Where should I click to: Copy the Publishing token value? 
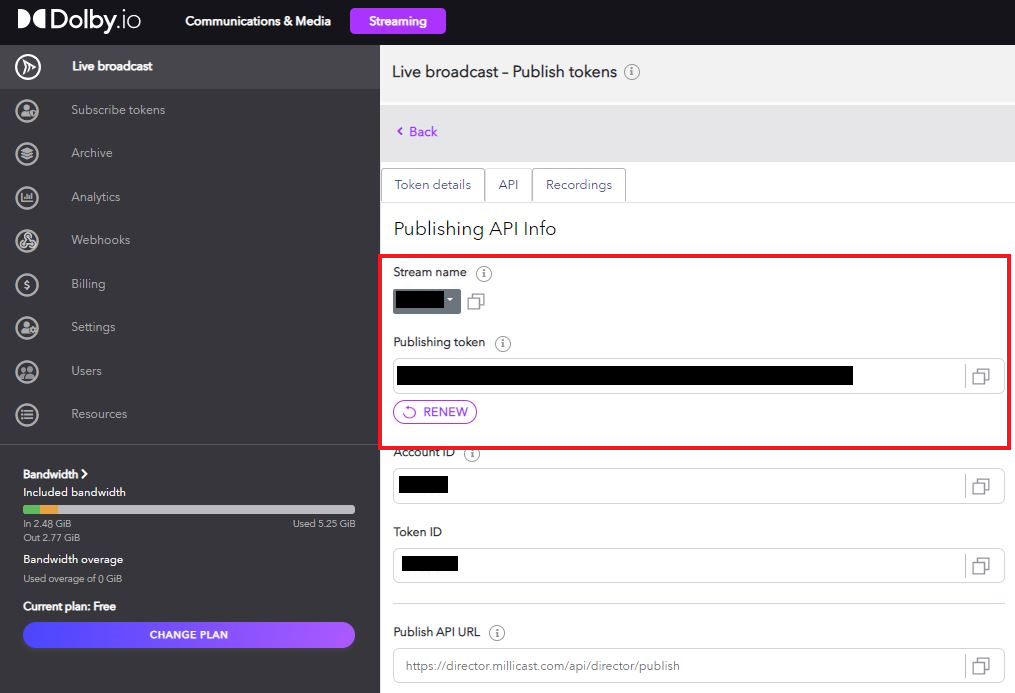pos(981,376)
